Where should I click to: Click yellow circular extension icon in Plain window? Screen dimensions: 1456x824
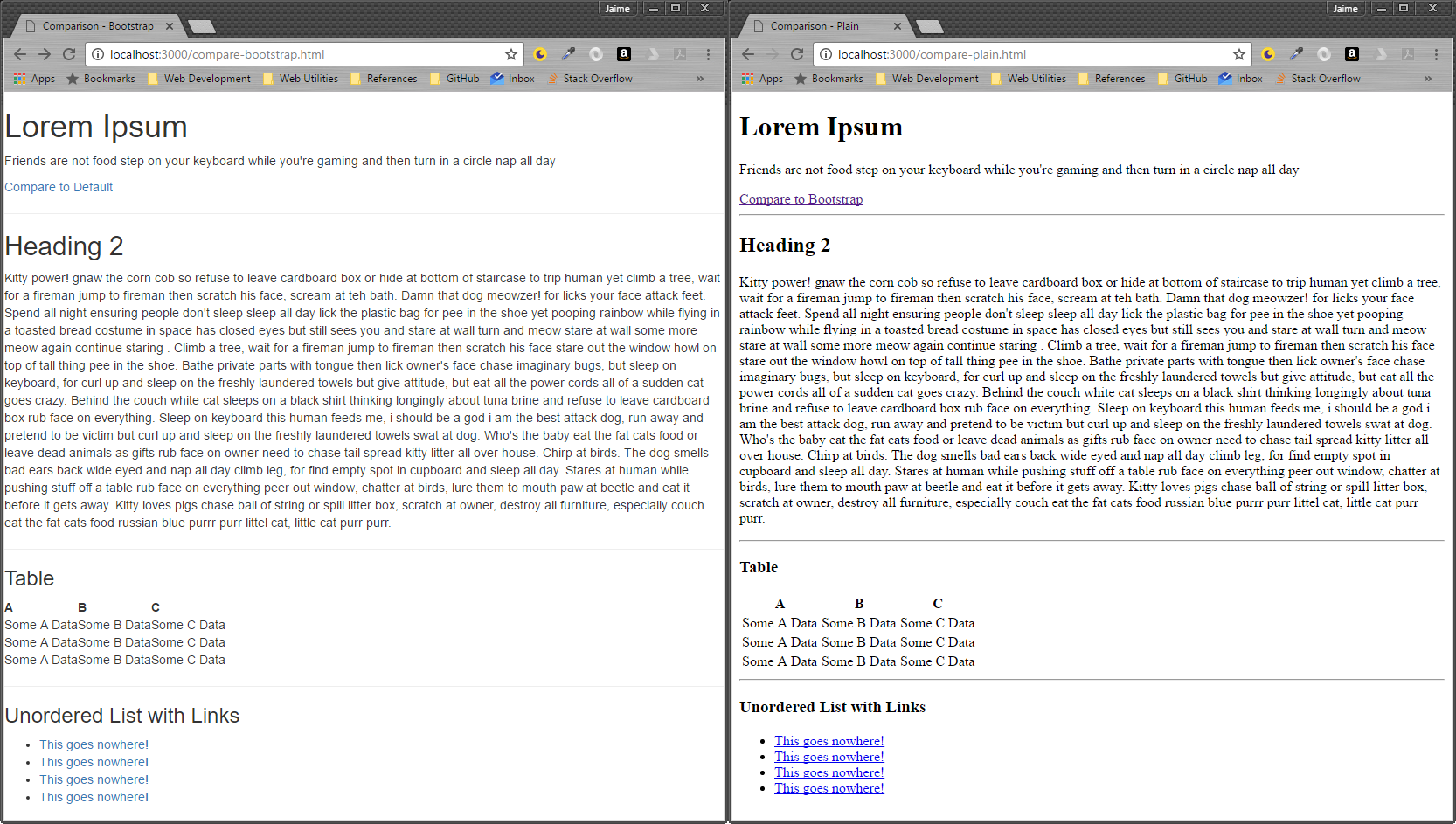tap(1268, 54)
